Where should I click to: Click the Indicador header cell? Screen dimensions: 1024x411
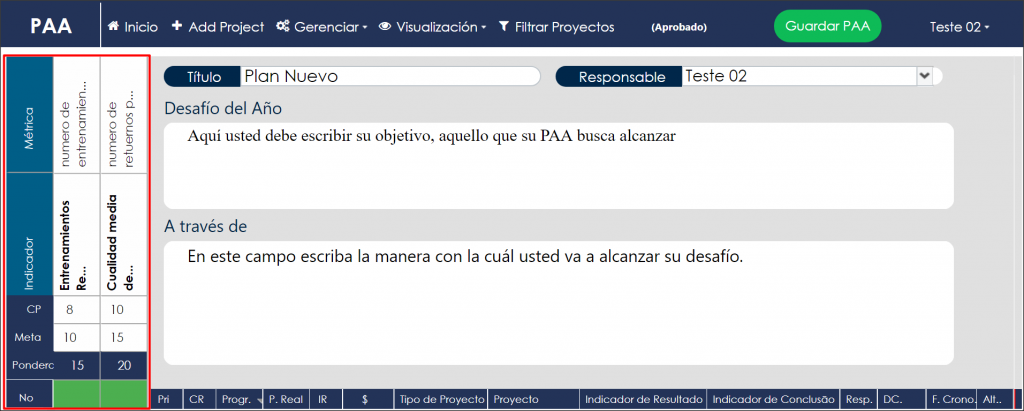[x=29, y=235]
